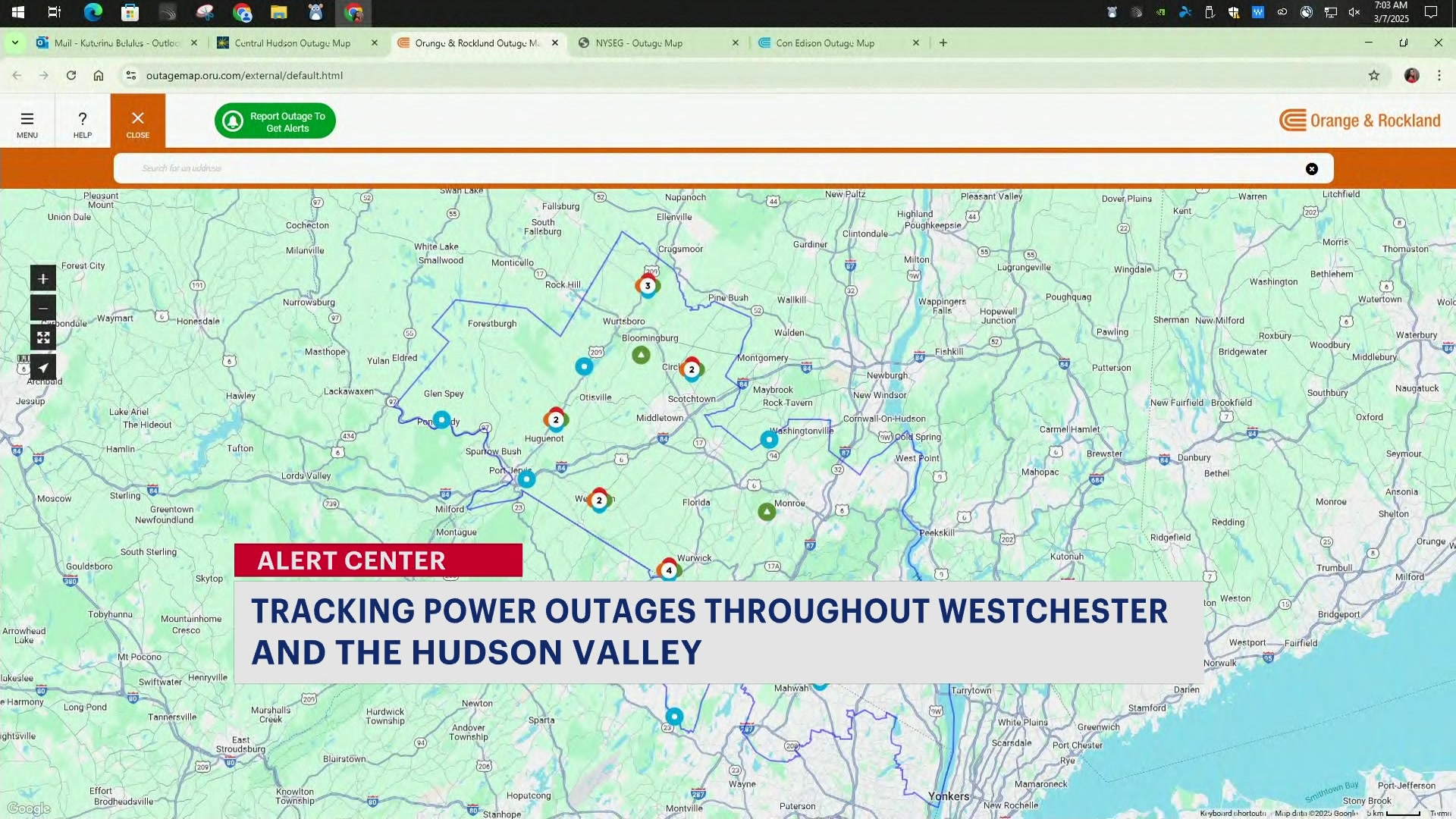This screenshot has width=1456, height=819.
Task: Close the NYSEG Outage Map tab
Action: point(736,43)
